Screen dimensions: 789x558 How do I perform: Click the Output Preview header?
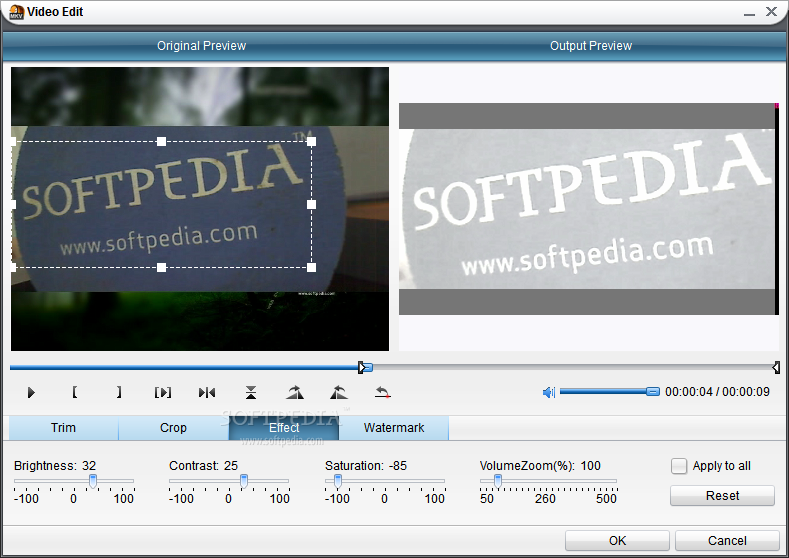coord(591,46)
